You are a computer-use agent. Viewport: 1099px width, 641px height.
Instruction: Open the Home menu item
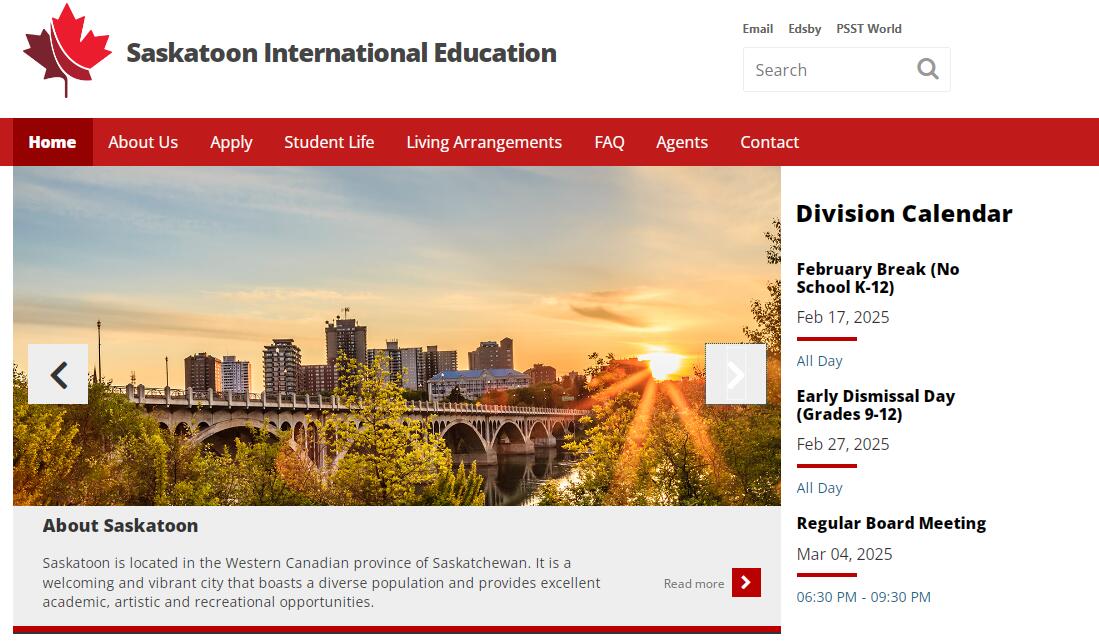click(x=52, y=142)
